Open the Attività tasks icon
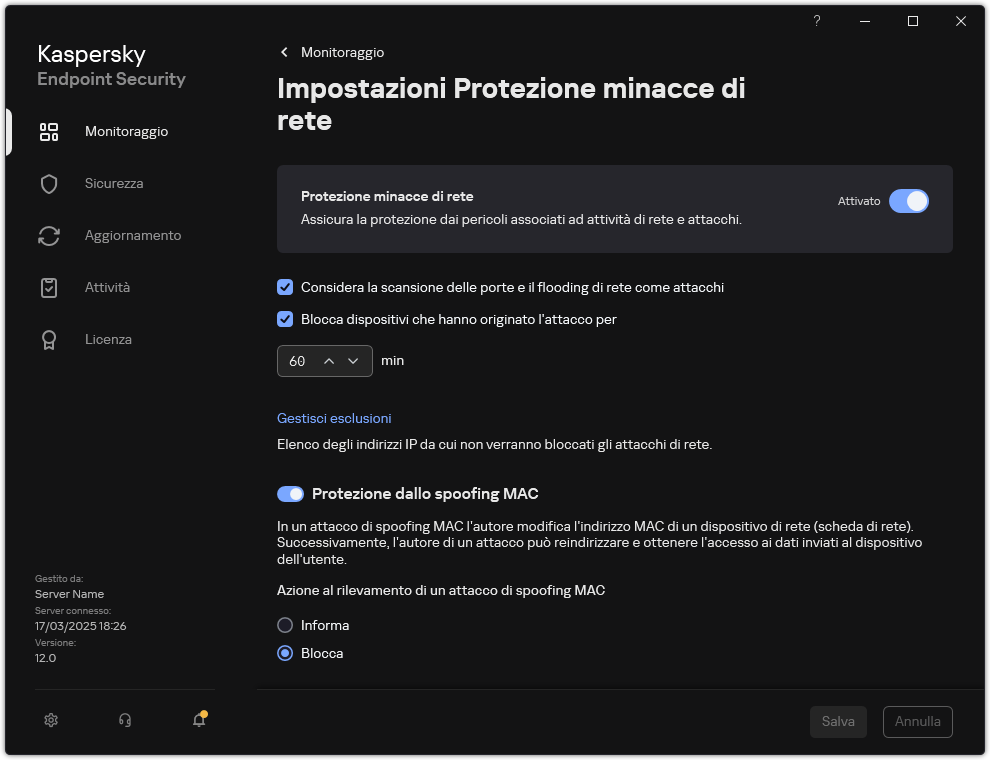 click(x=48, y=287)
